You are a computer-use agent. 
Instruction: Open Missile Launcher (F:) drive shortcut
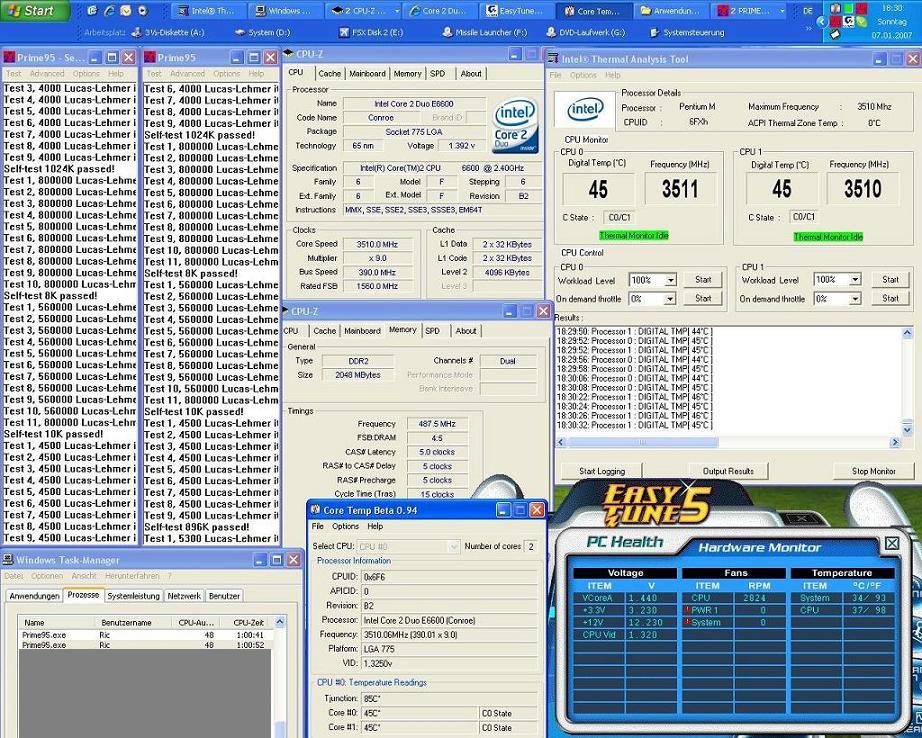(x=485, y=32)
